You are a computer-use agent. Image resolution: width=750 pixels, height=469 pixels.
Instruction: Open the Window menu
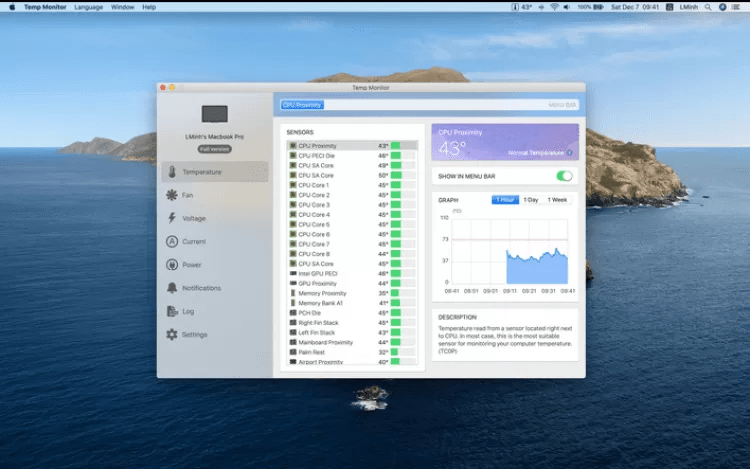point(123,7)
